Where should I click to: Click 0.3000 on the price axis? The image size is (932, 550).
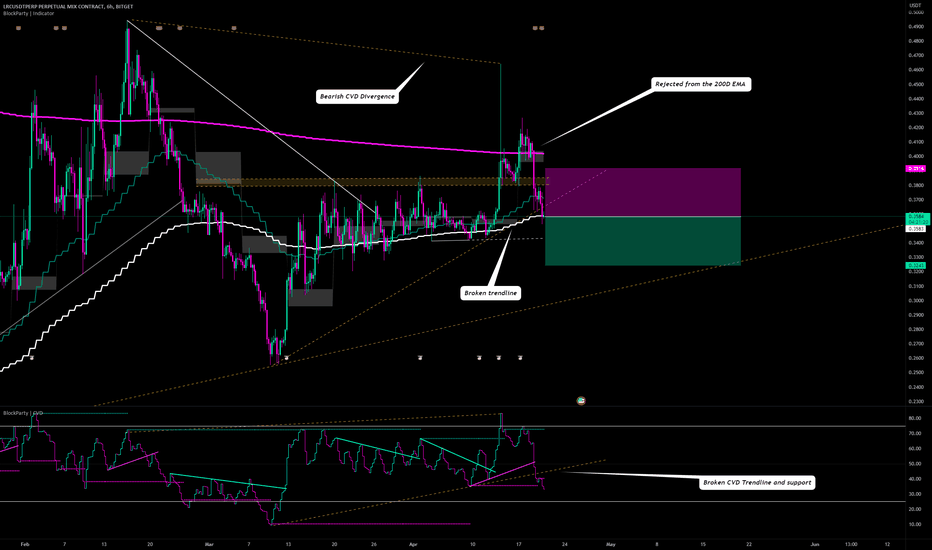(916, 300)
